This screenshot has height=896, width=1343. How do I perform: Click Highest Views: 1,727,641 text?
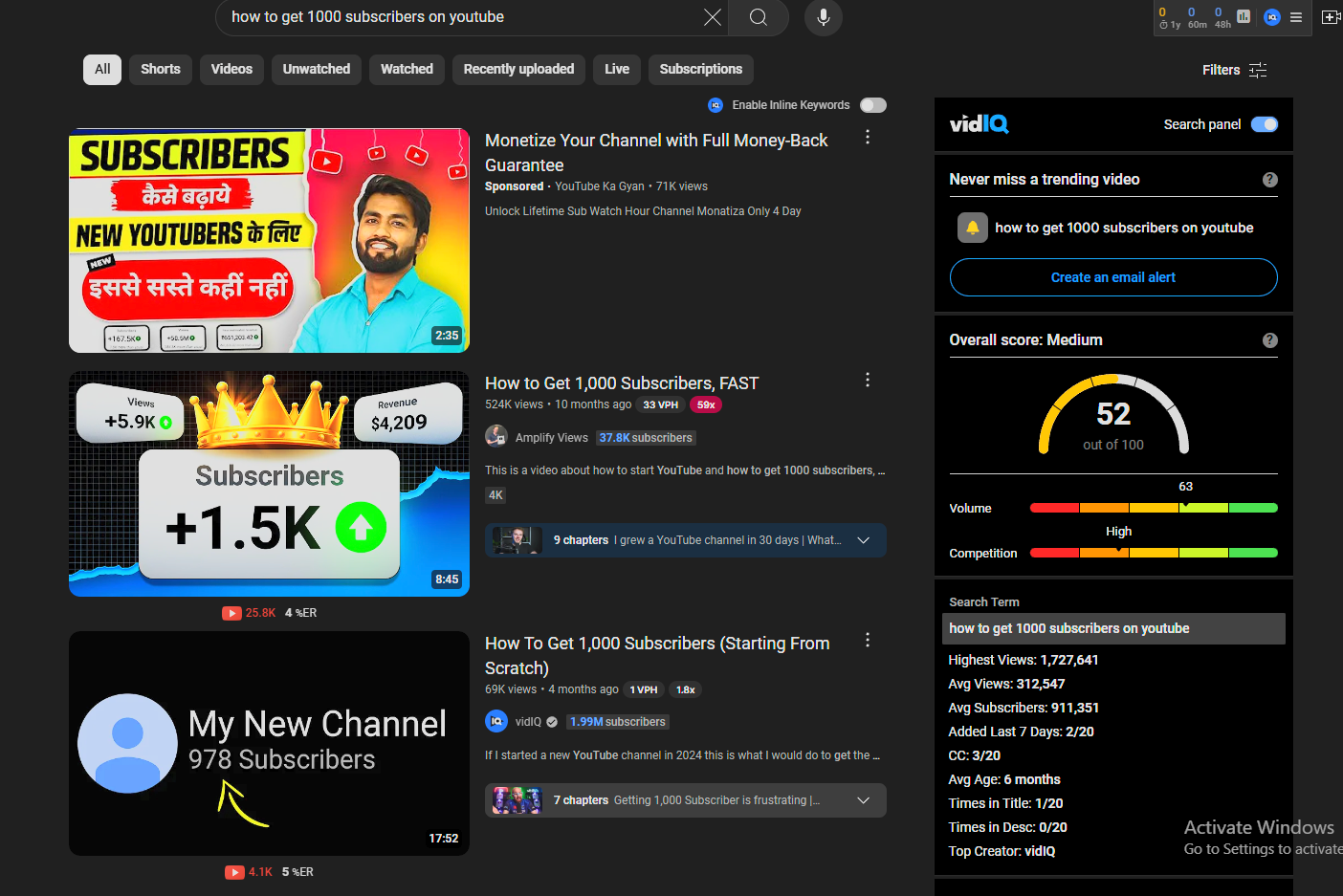[x=1023, y=660]
